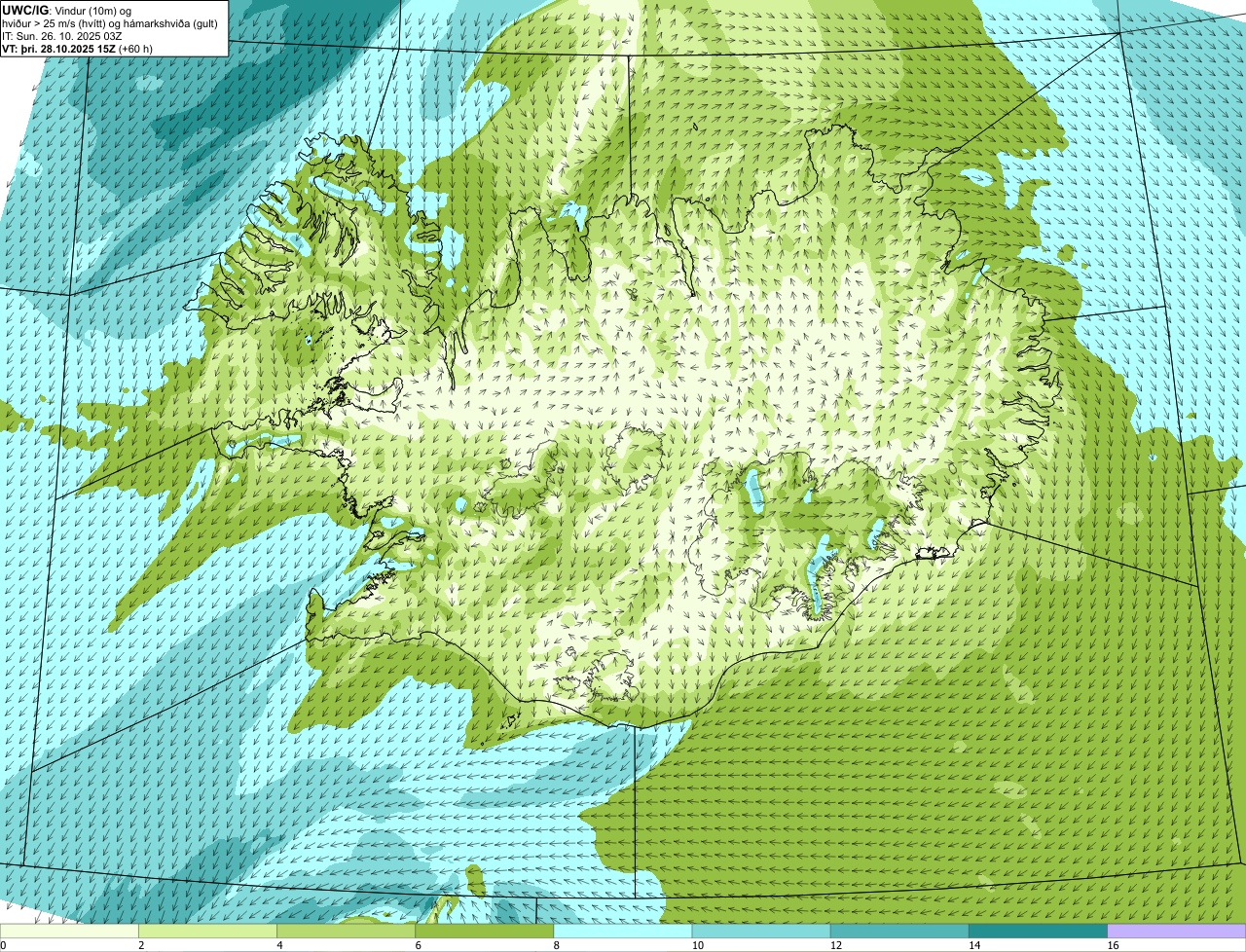Click the olive green 6–8 legend swatch
Screen dimensions: 1246x952
coord(485,932)
